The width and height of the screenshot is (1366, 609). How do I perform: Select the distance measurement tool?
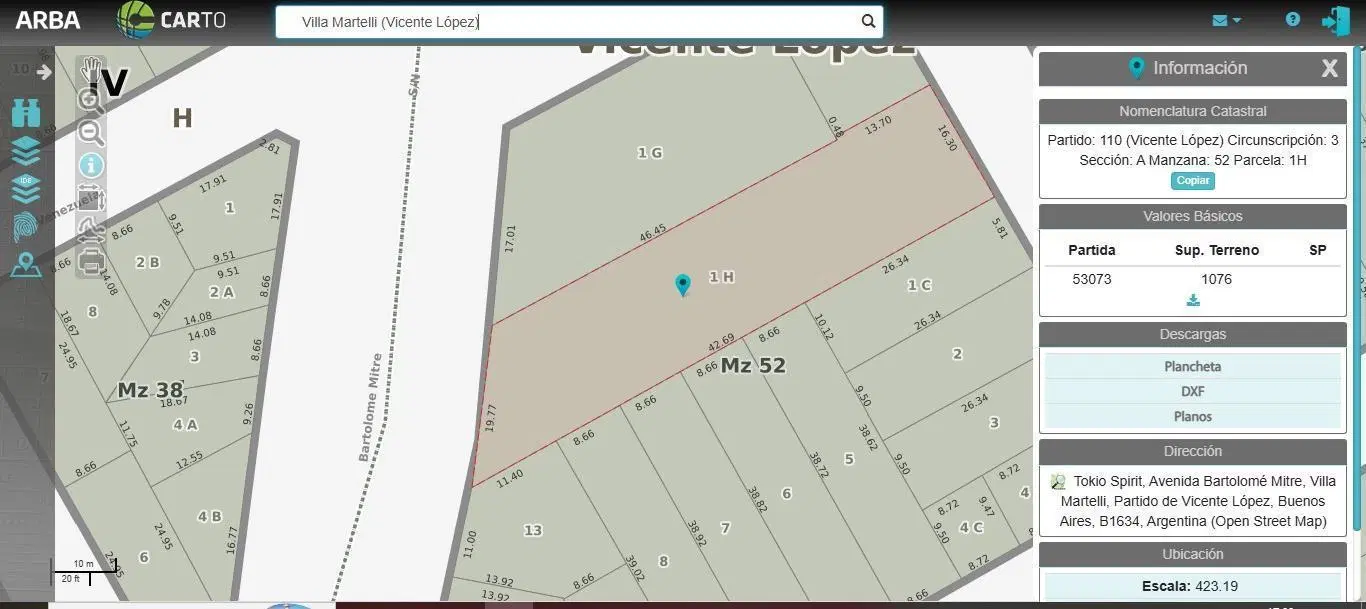pos(91,231)
